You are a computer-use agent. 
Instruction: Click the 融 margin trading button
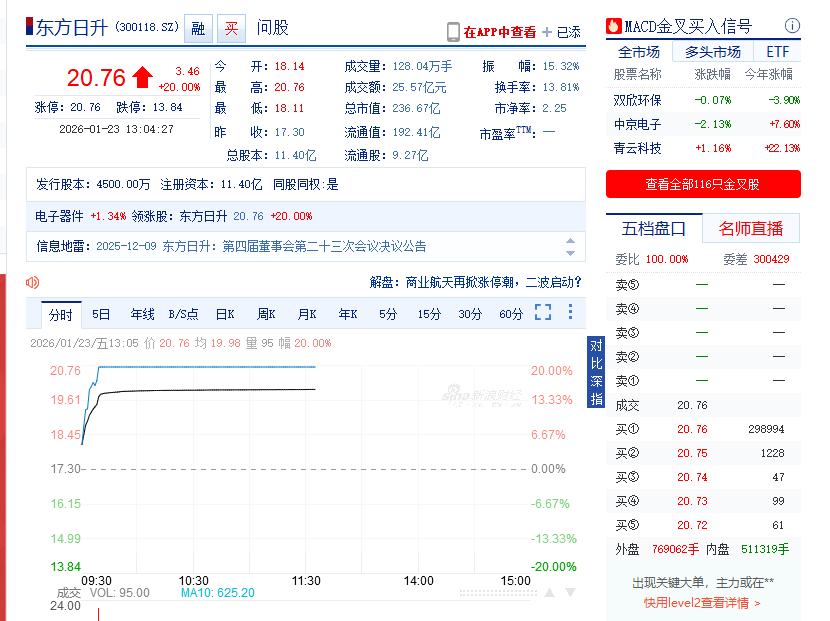[x=198, y=28]
